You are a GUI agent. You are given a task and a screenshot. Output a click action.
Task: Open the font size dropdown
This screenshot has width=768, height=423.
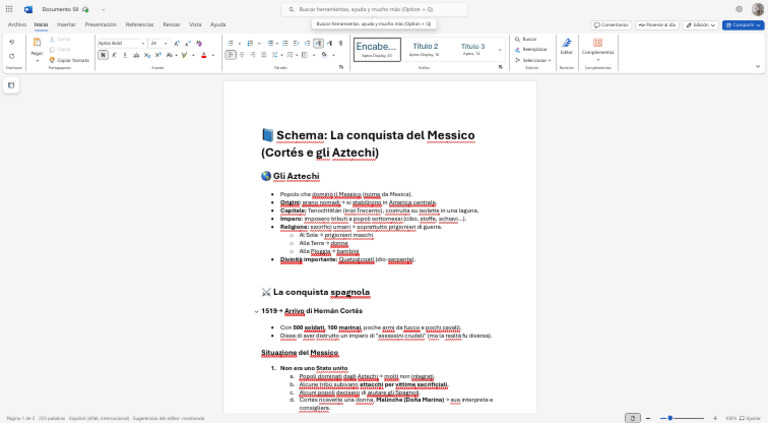166,44
